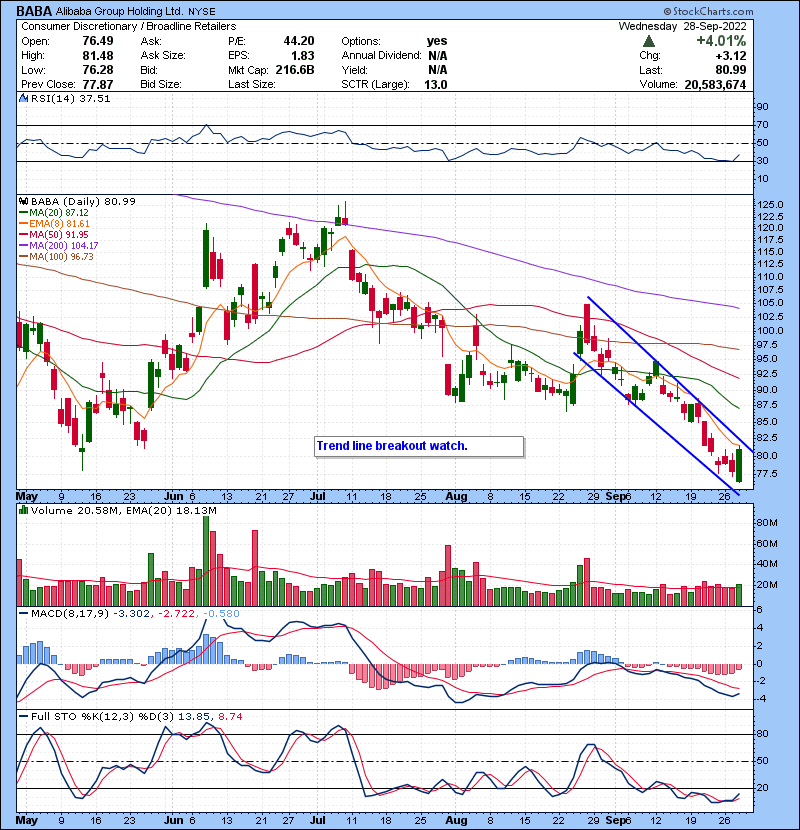
Task: Click the BABA (Daily) candlestick legend icon
Action: 22,202
